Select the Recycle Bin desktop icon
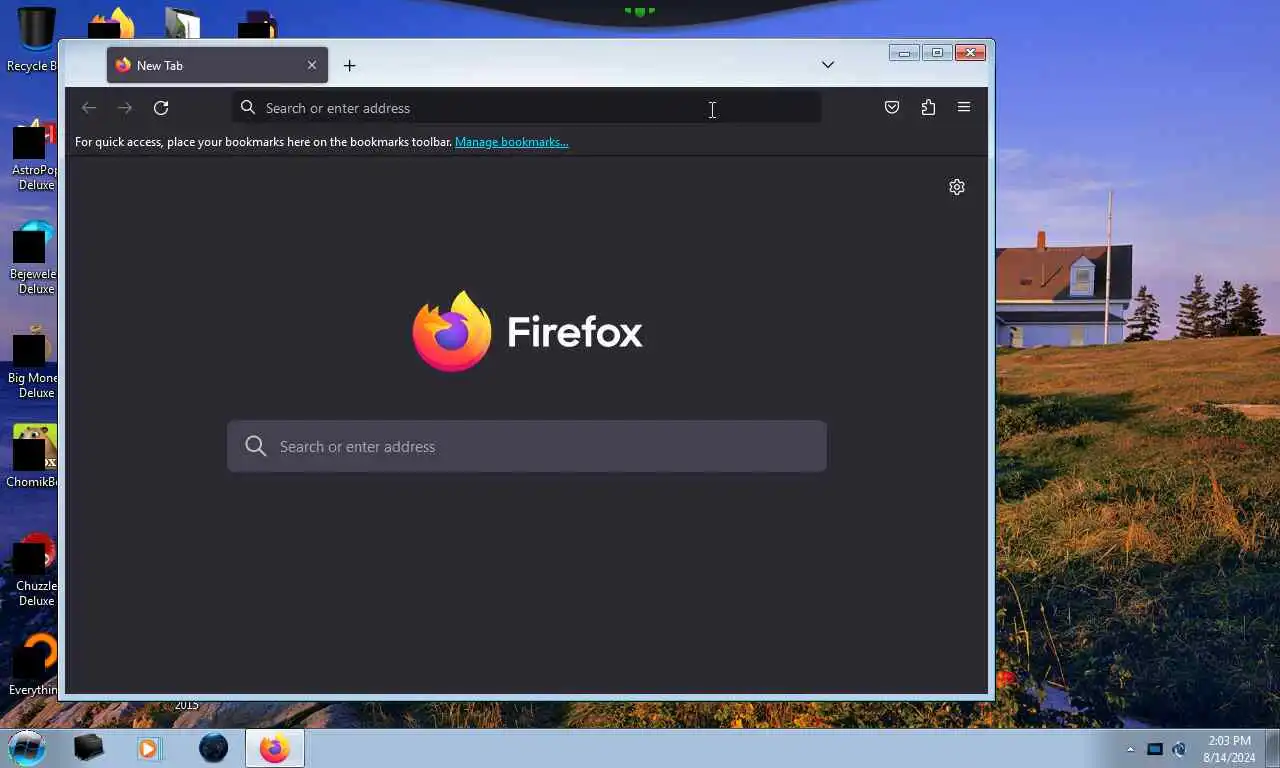The height and width of the screenshot is (768, 1280). [x=33, y=40]
